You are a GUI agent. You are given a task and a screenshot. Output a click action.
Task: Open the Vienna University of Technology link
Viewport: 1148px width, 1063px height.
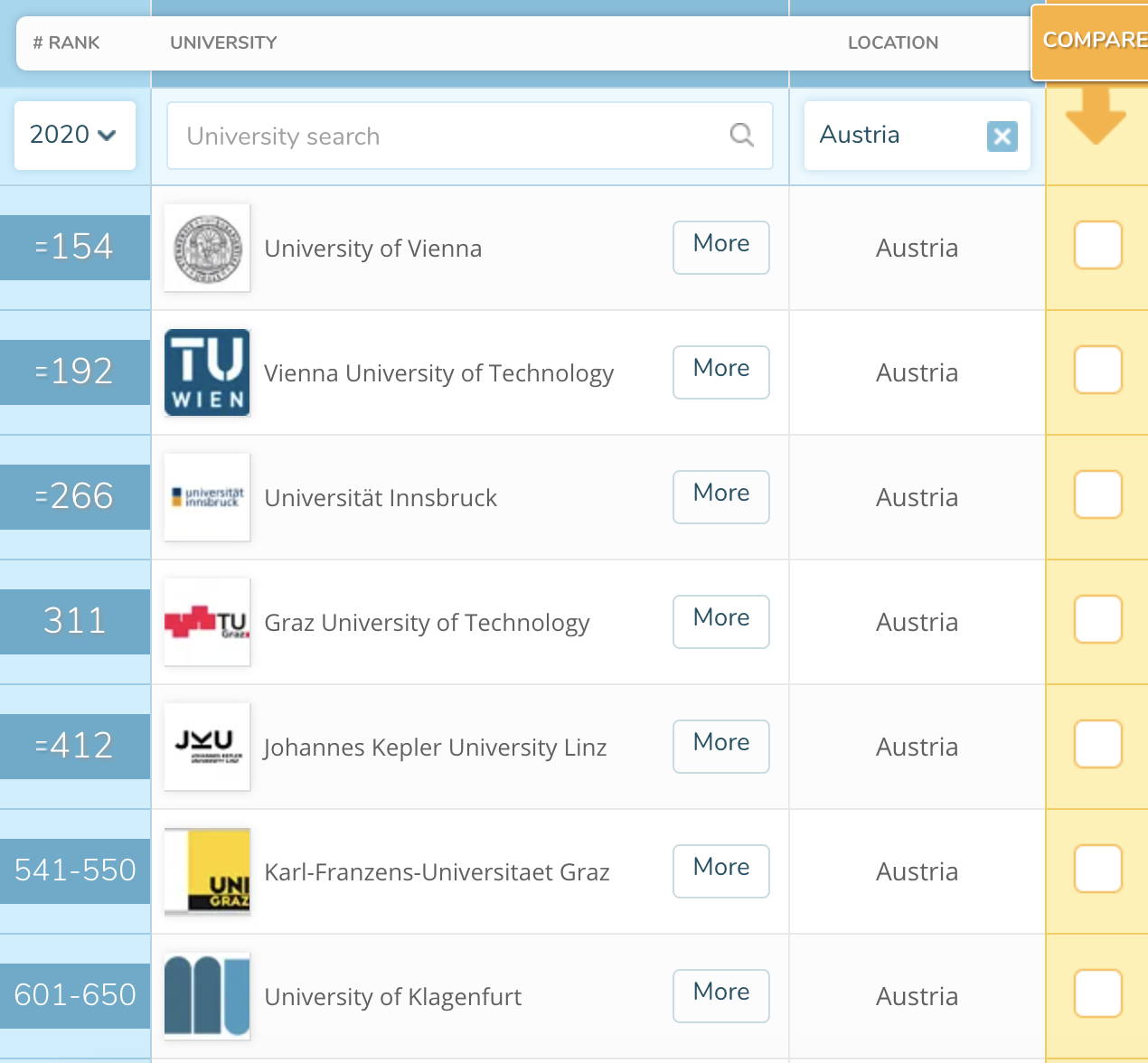(x=438, y=373)
